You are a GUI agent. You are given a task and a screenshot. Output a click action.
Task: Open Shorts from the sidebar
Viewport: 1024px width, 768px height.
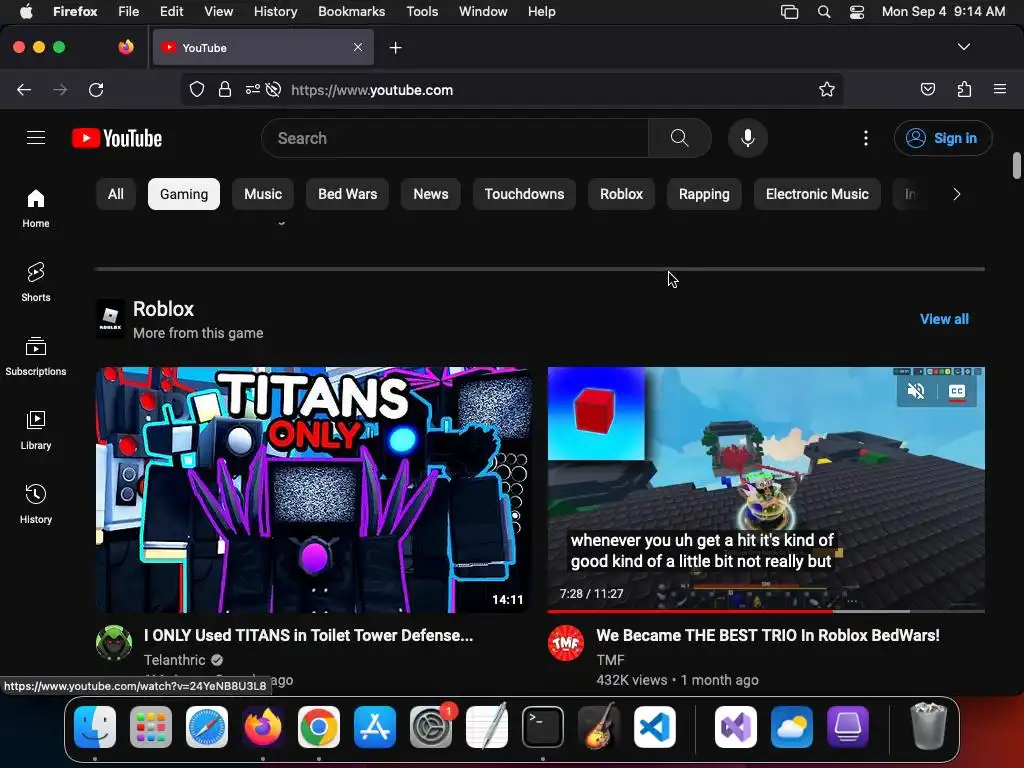click(36, 282)
